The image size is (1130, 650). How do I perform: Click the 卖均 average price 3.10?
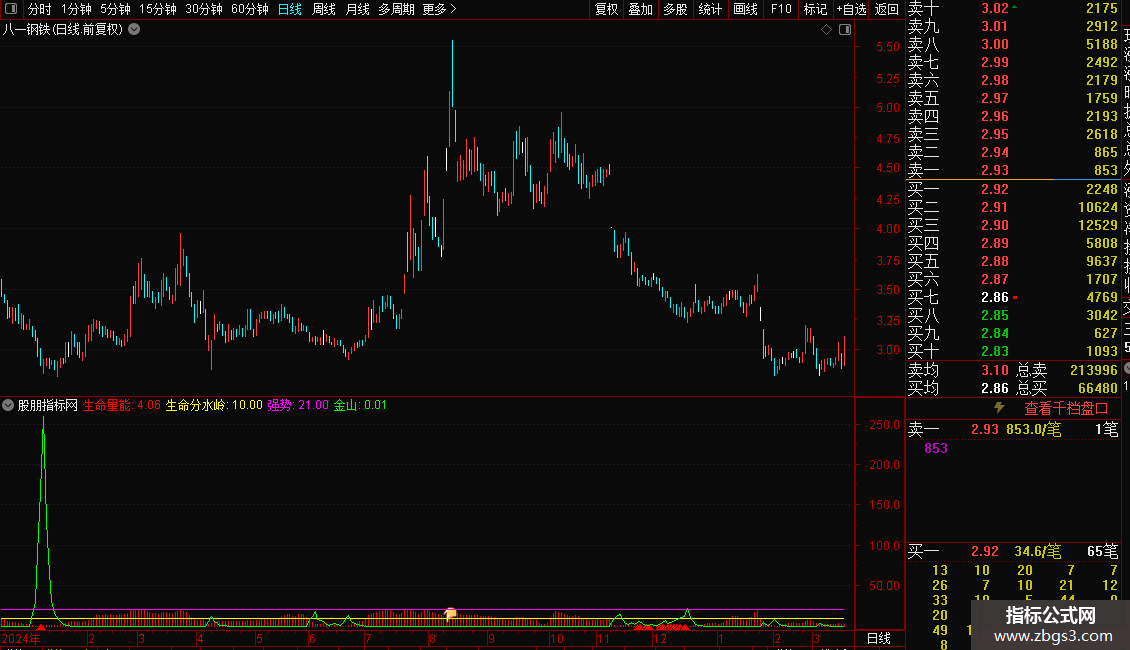coord(995,370)
